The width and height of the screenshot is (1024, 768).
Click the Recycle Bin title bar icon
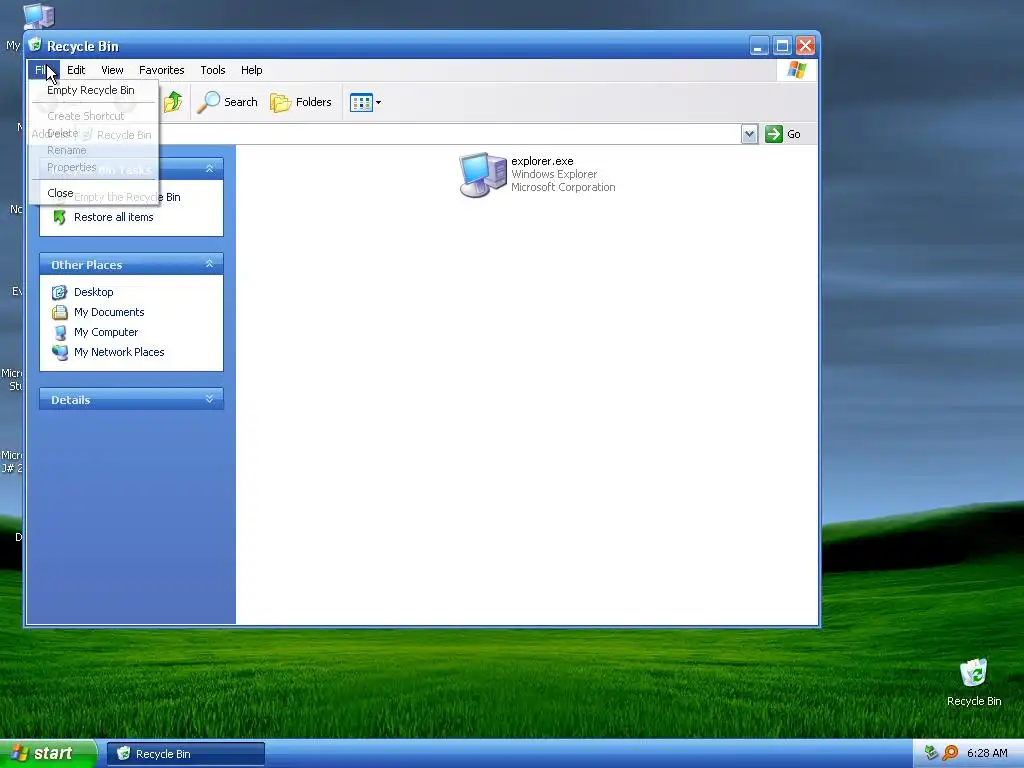coord(35,45)
